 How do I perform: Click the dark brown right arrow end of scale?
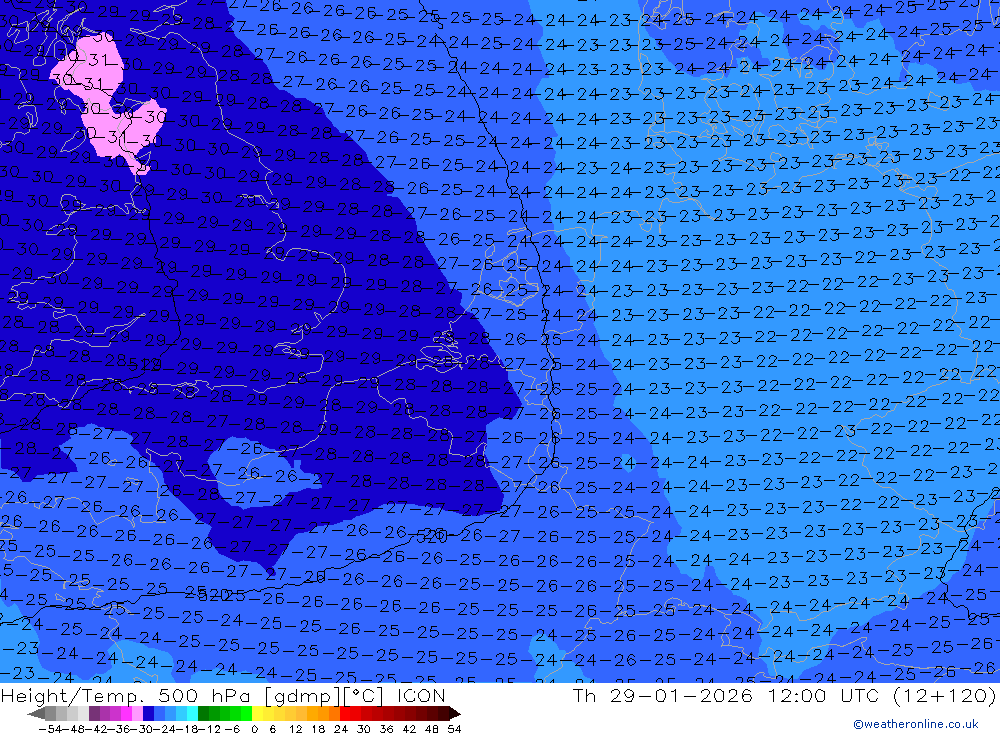point(454,714)
